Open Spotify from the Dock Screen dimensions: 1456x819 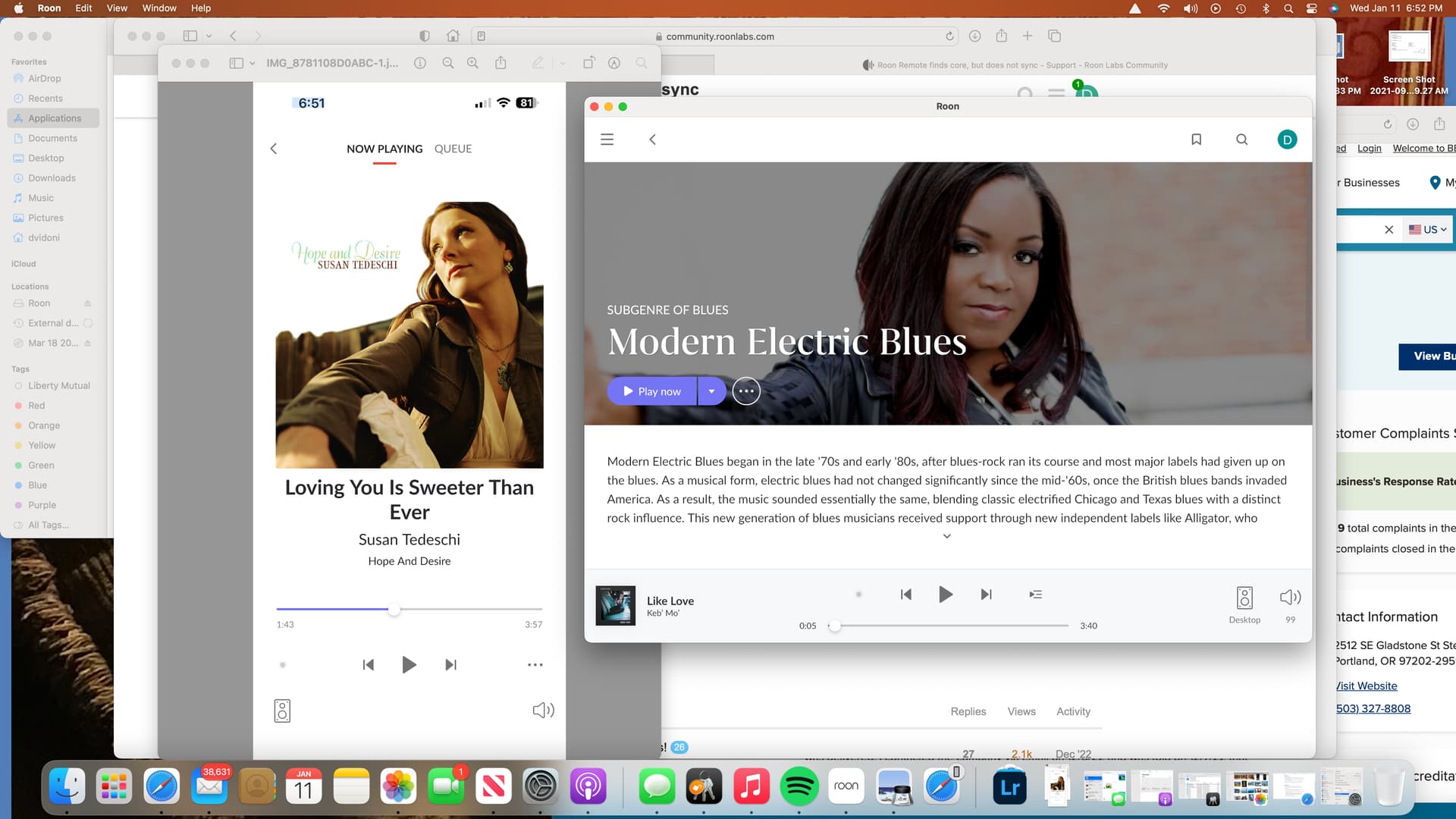[x=799, y=786]
